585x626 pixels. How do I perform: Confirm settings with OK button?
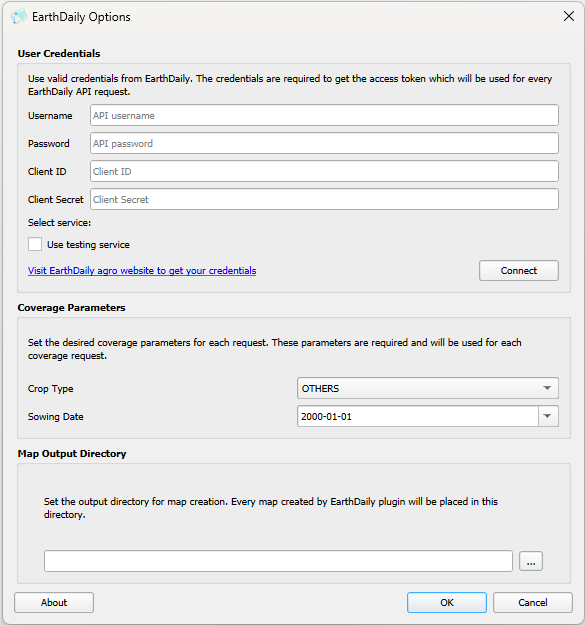coord(447,602)
